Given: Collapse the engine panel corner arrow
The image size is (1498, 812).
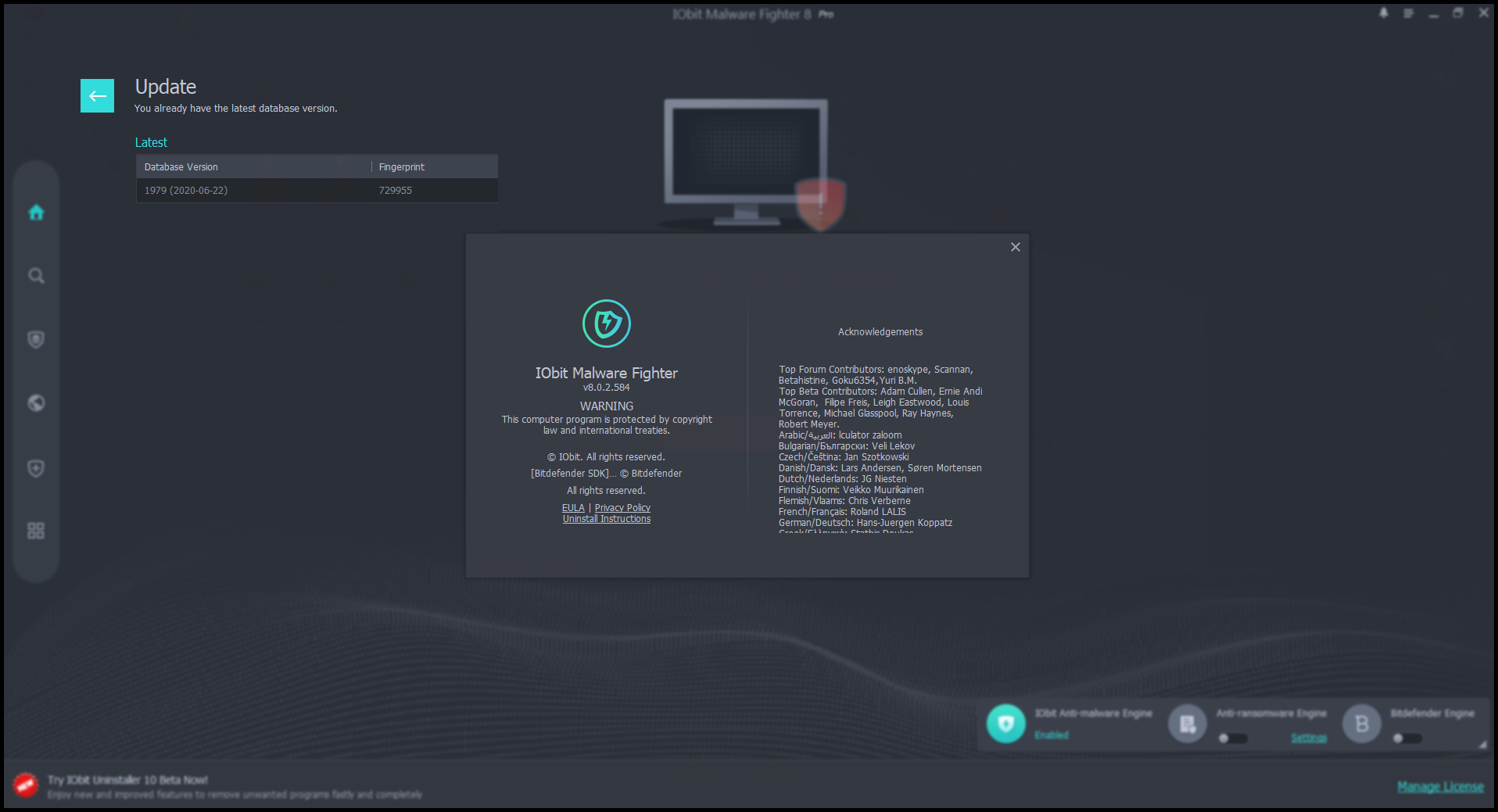Looking at the screenshot, I should tap(1482, 745).
